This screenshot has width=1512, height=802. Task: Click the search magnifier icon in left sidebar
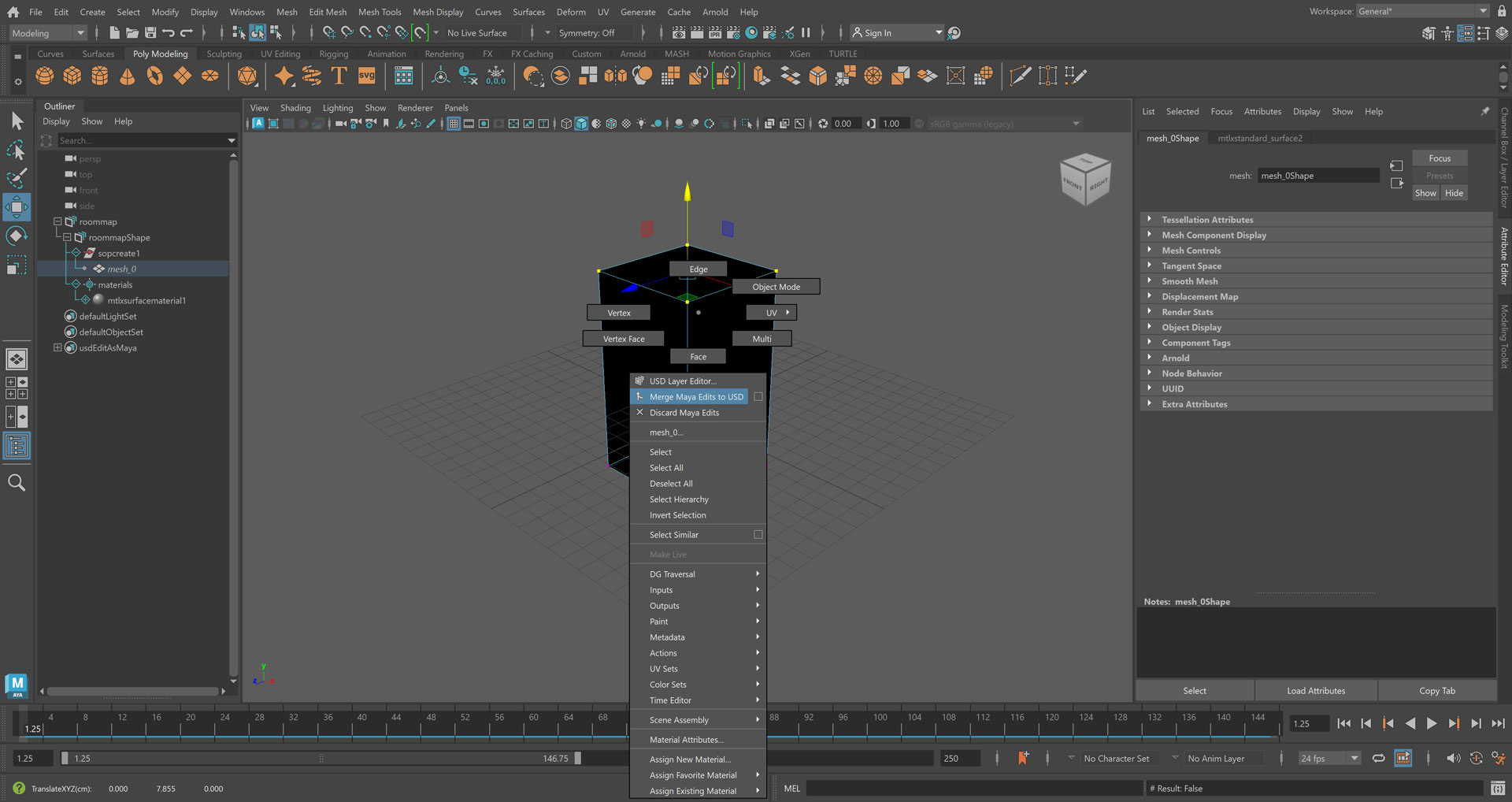pos(17,482)
